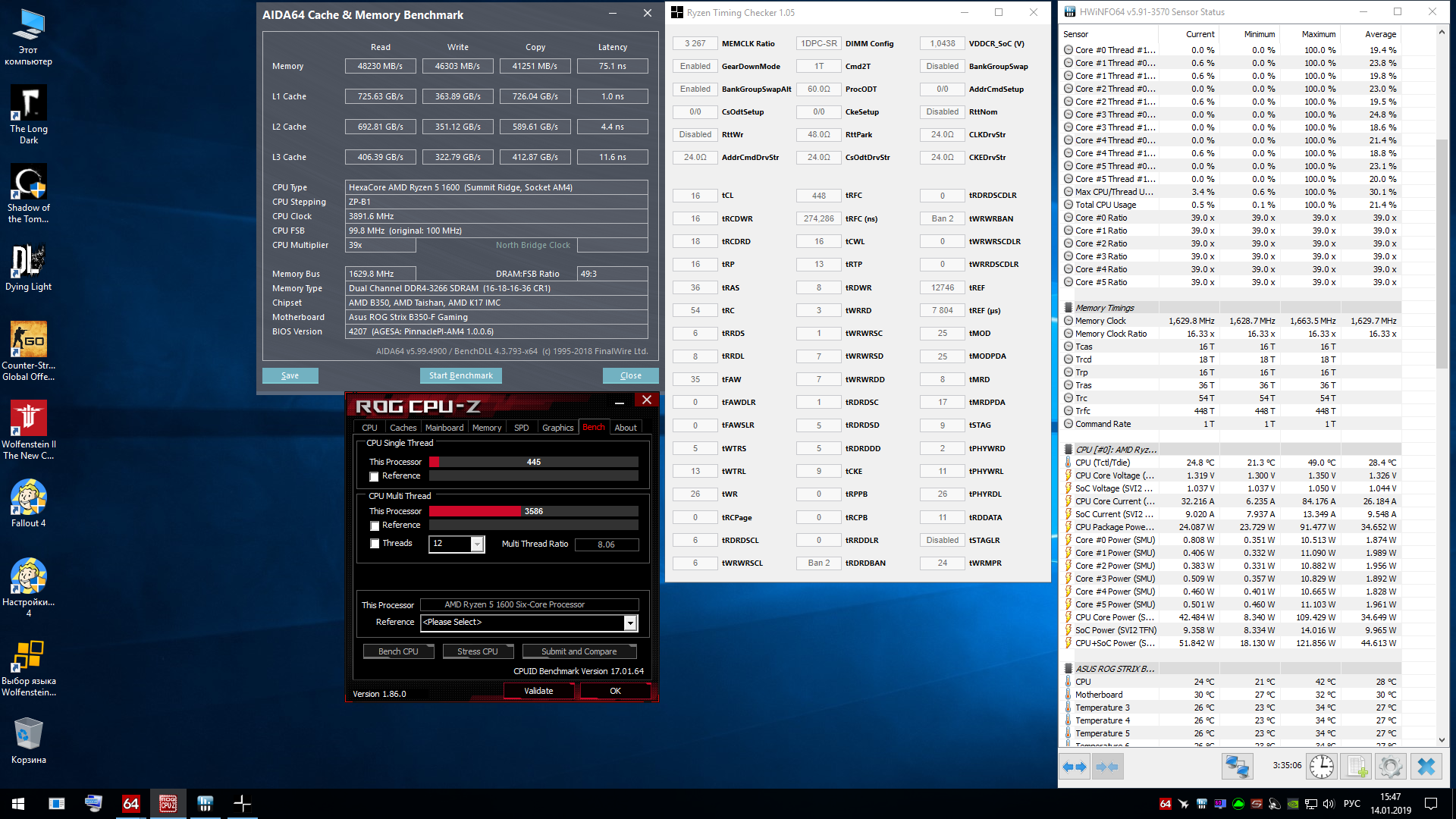
Task: Enable multi thread Reference checkbox
Action: pyautogui.click(x=374, y=526)
